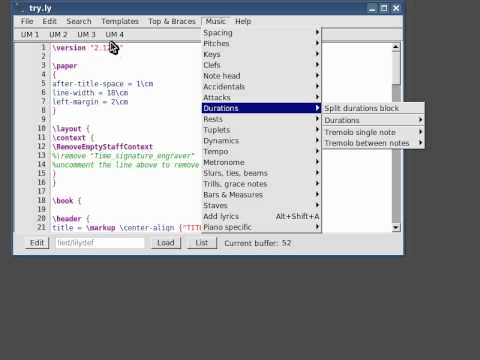Click the Edit button in bottom bar

(37, 243)
